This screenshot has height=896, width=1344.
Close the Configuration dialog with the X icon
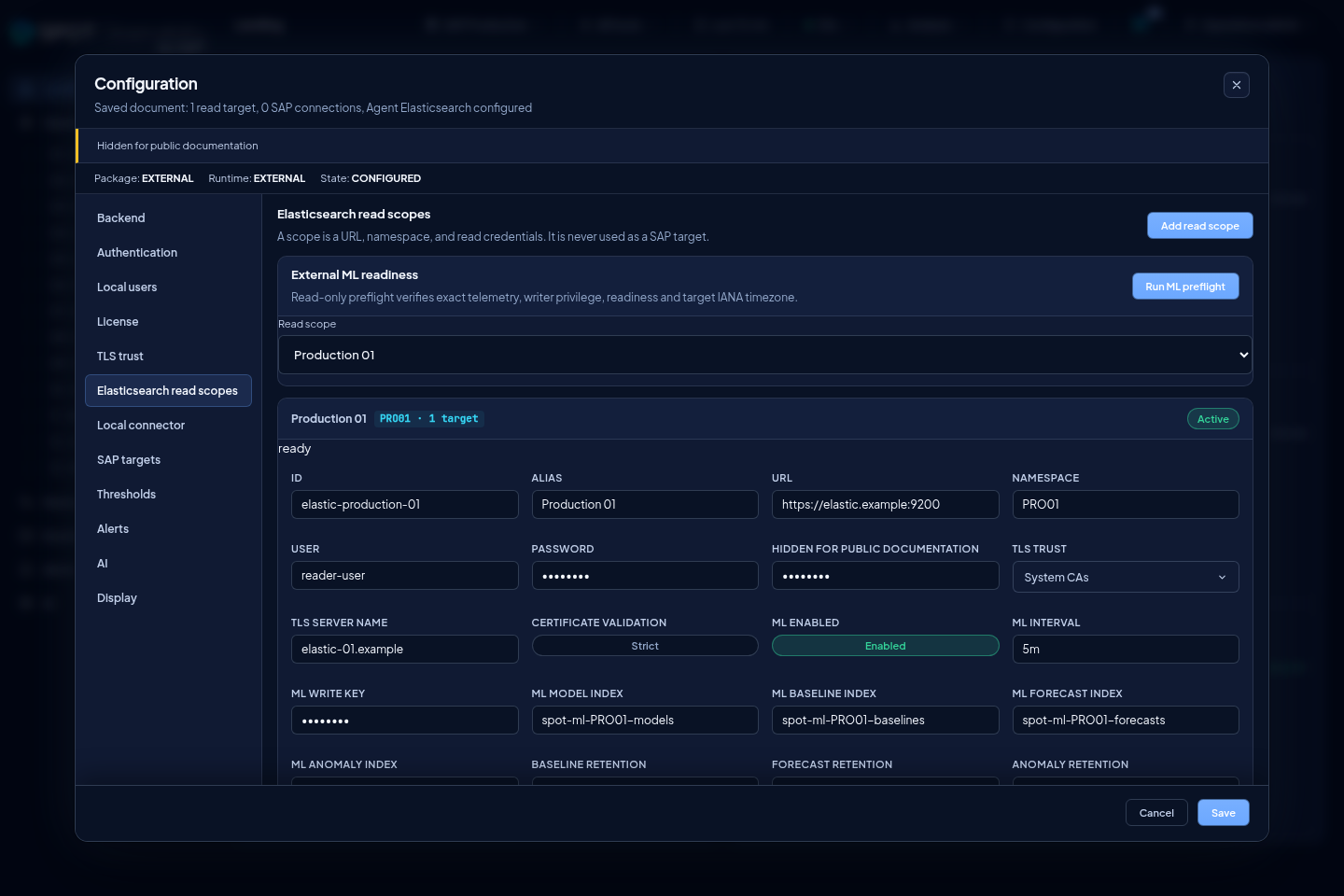point(1237,85)
